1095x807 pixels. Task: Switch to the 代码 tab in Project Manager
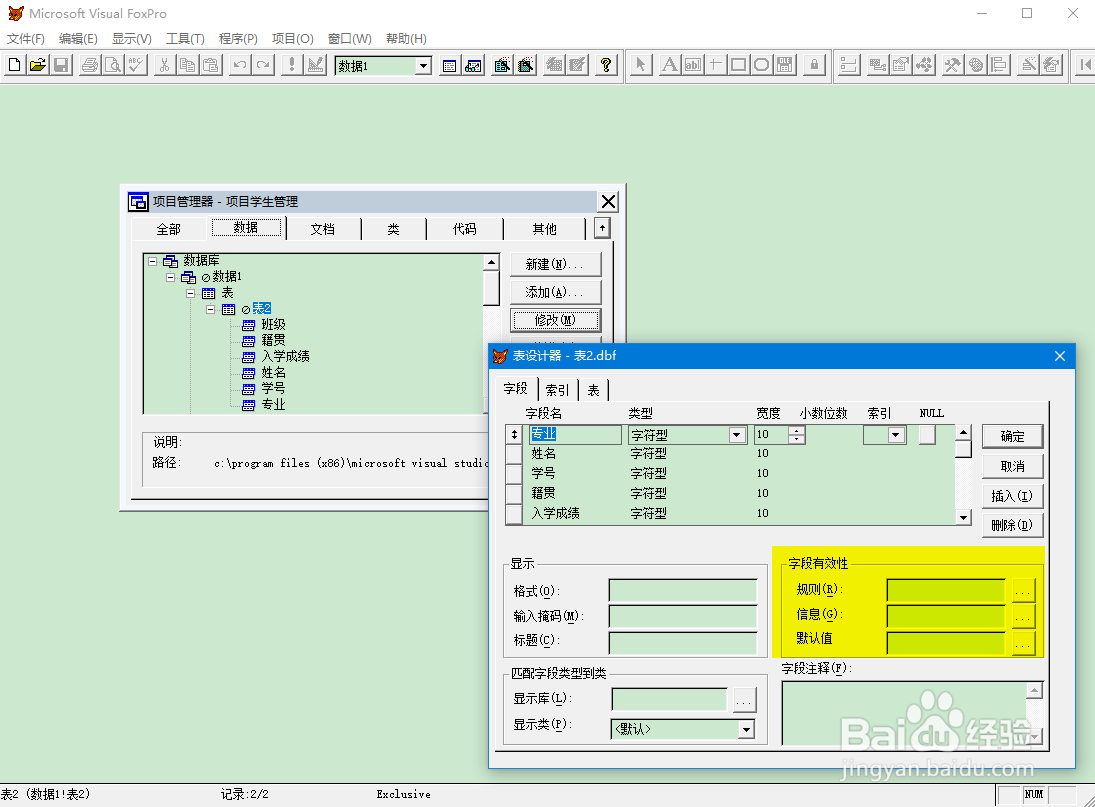click(464, 229)
